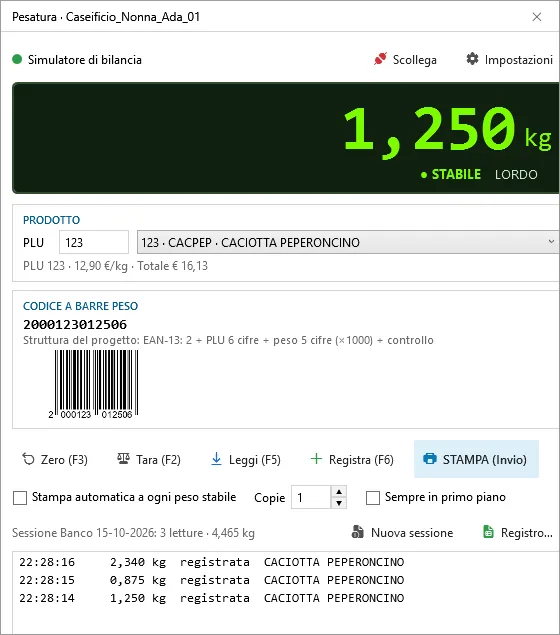Select barcode number 2000123012506
Screen dimensions: 560x635
point(75,324)
